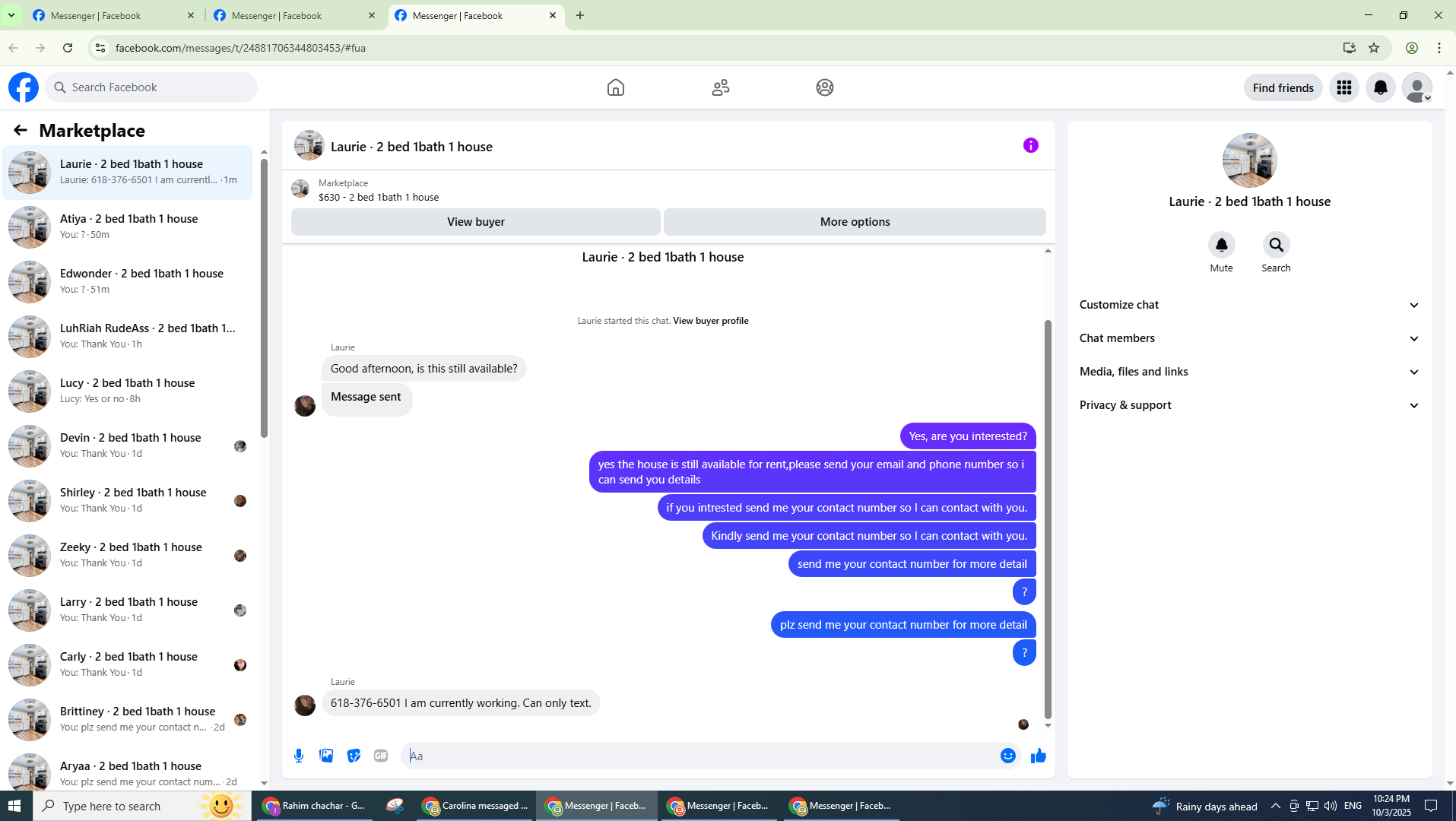Click the chat messages scrollbar
Image resolution: width=1456 pixels, height=821 pixels.
1048,518
